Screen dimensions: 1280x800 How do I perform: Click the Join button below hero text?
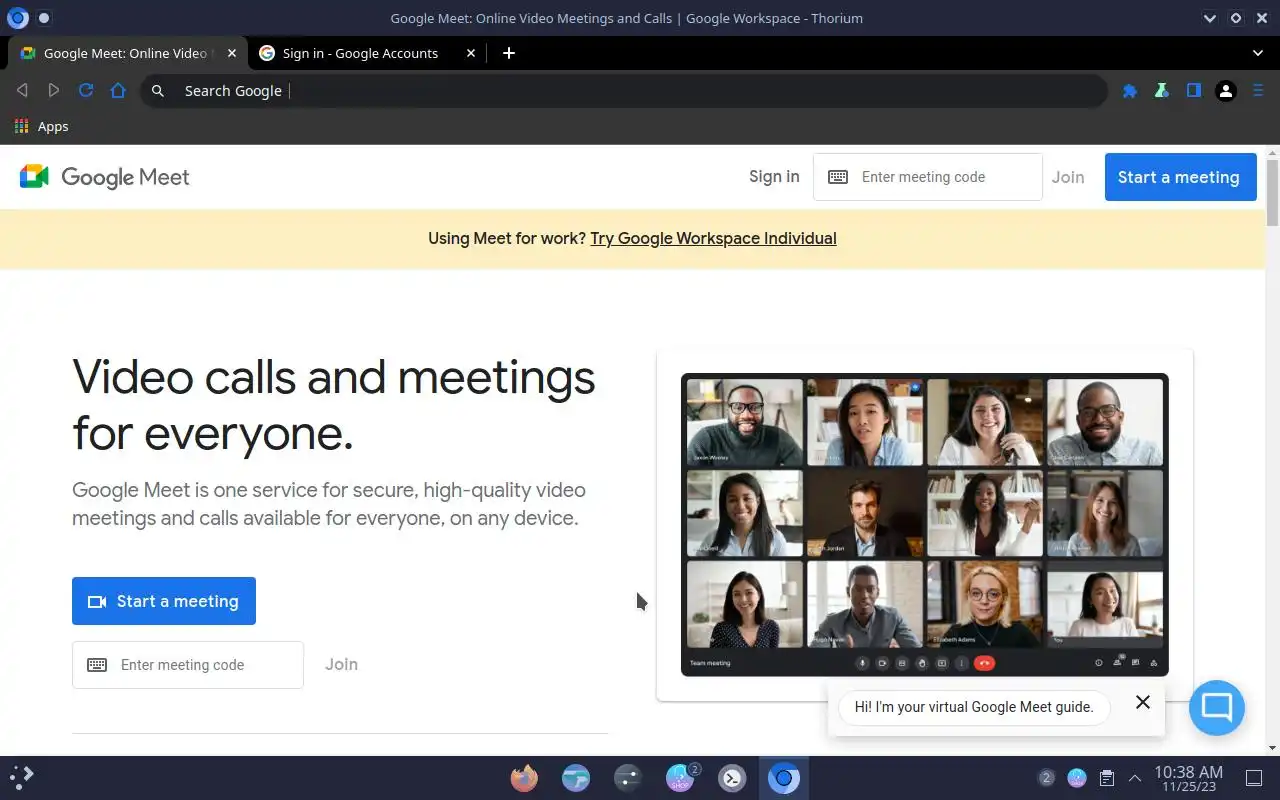point(341,664)
